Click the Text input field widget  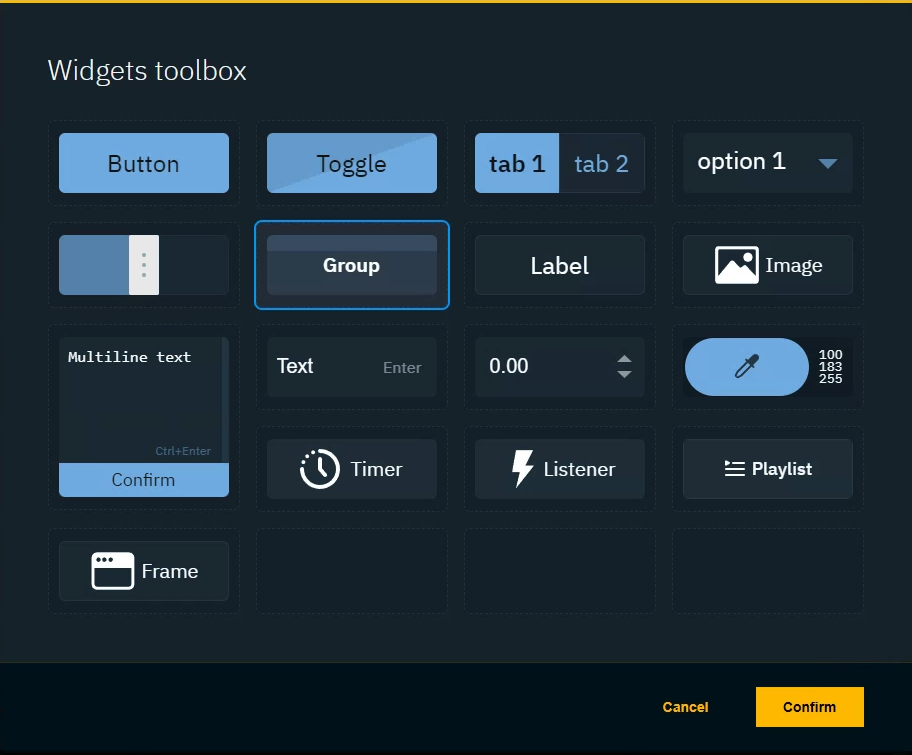[351, 367]
